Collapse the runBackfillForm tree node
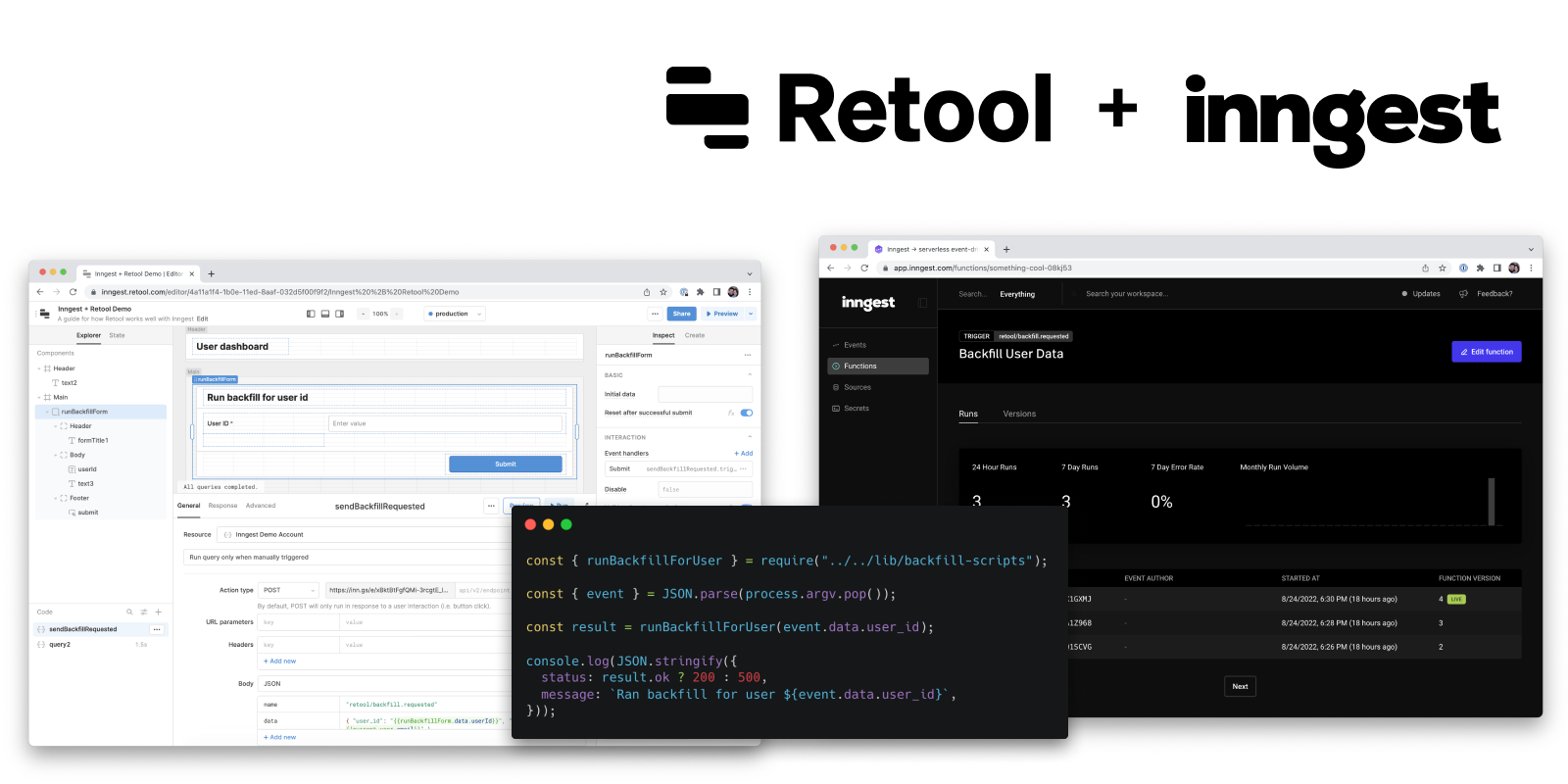The height and width of the screenshot is (784, 1568). coord(47,412)
